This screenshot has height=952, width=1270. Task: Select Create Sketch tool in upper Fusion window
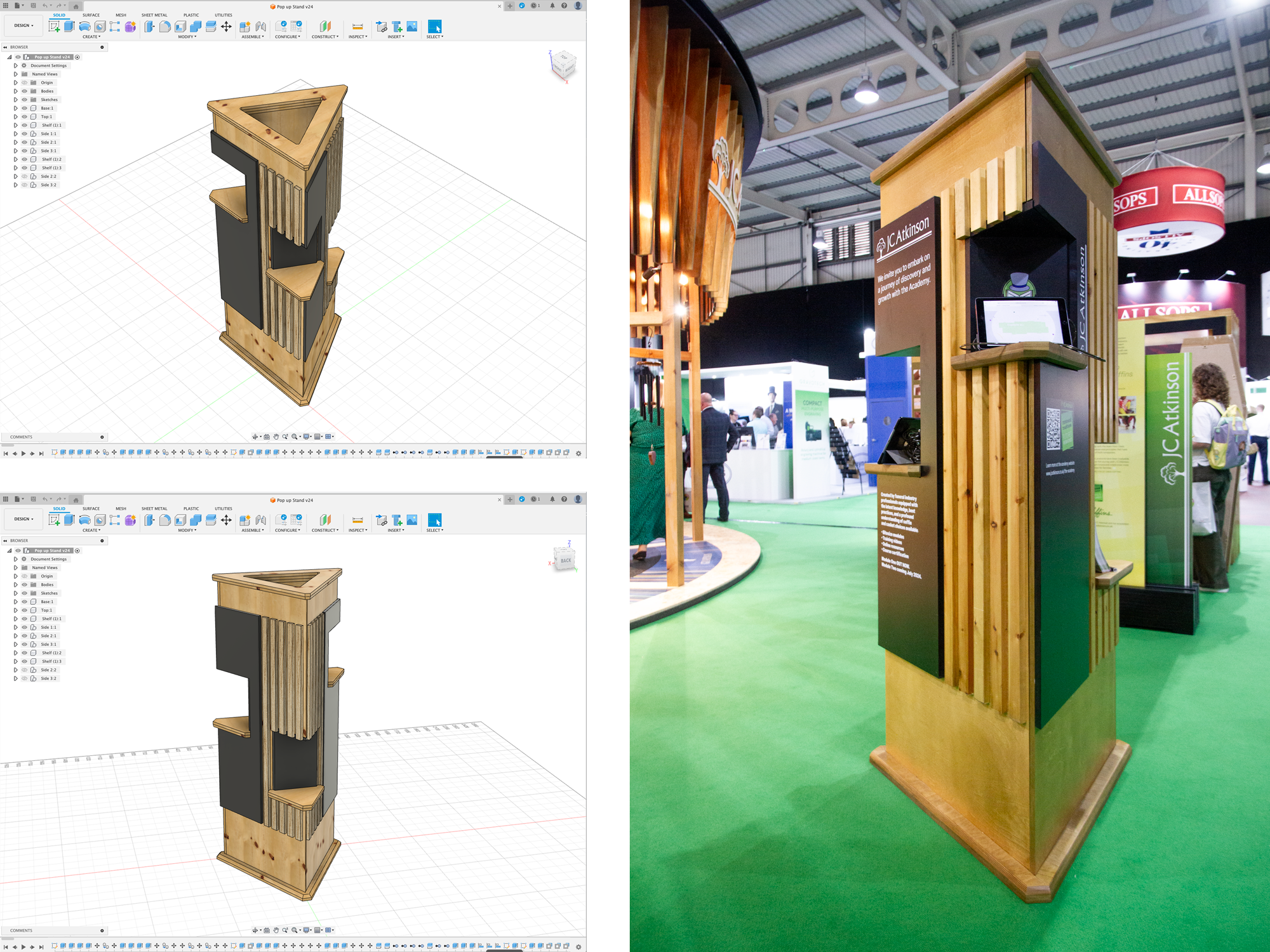click(x=54, y=27)
